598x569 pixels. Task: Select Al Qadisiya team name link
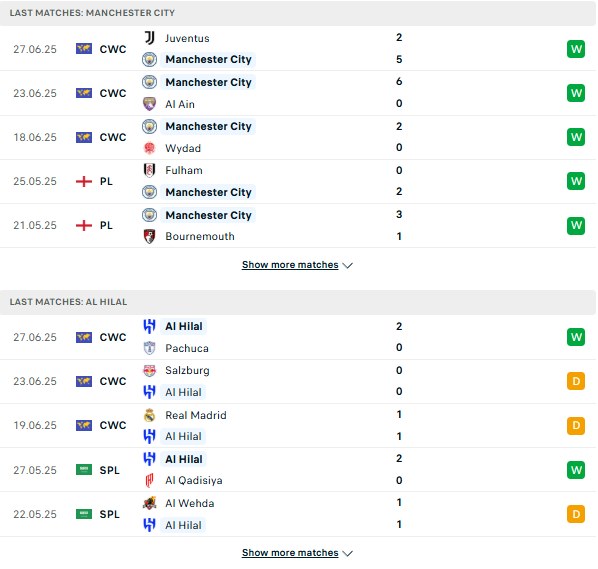(x=194, y=481)
